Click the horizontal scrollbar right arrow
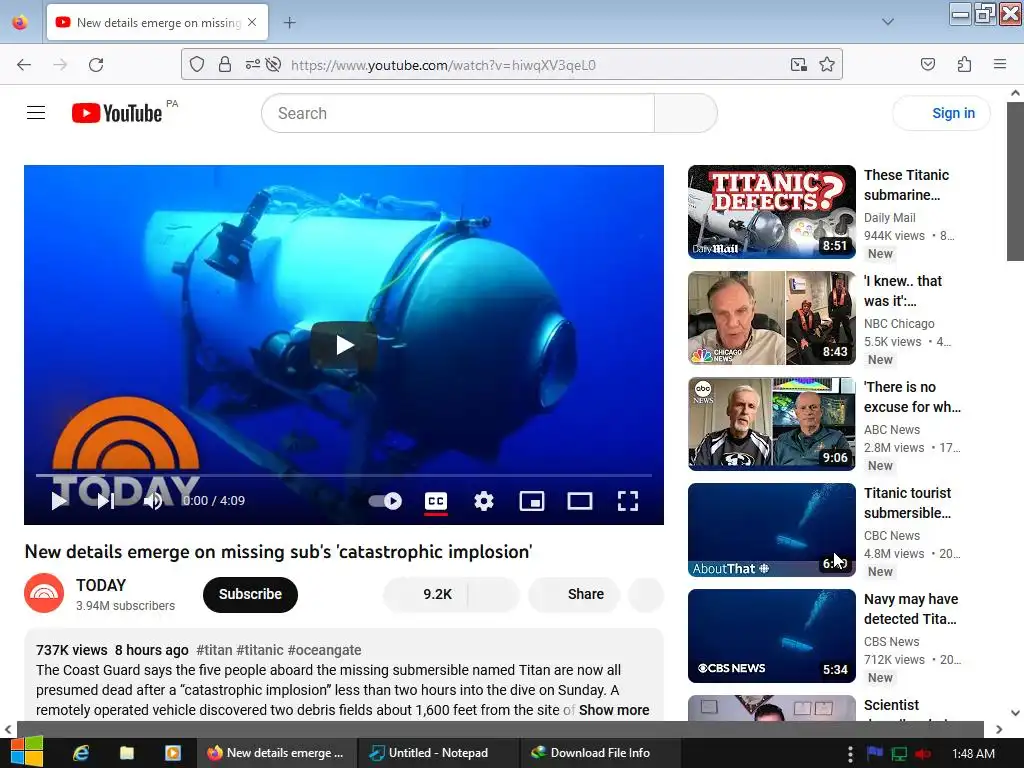This screenshot has height=768, width=1024. tap(999, 729)
